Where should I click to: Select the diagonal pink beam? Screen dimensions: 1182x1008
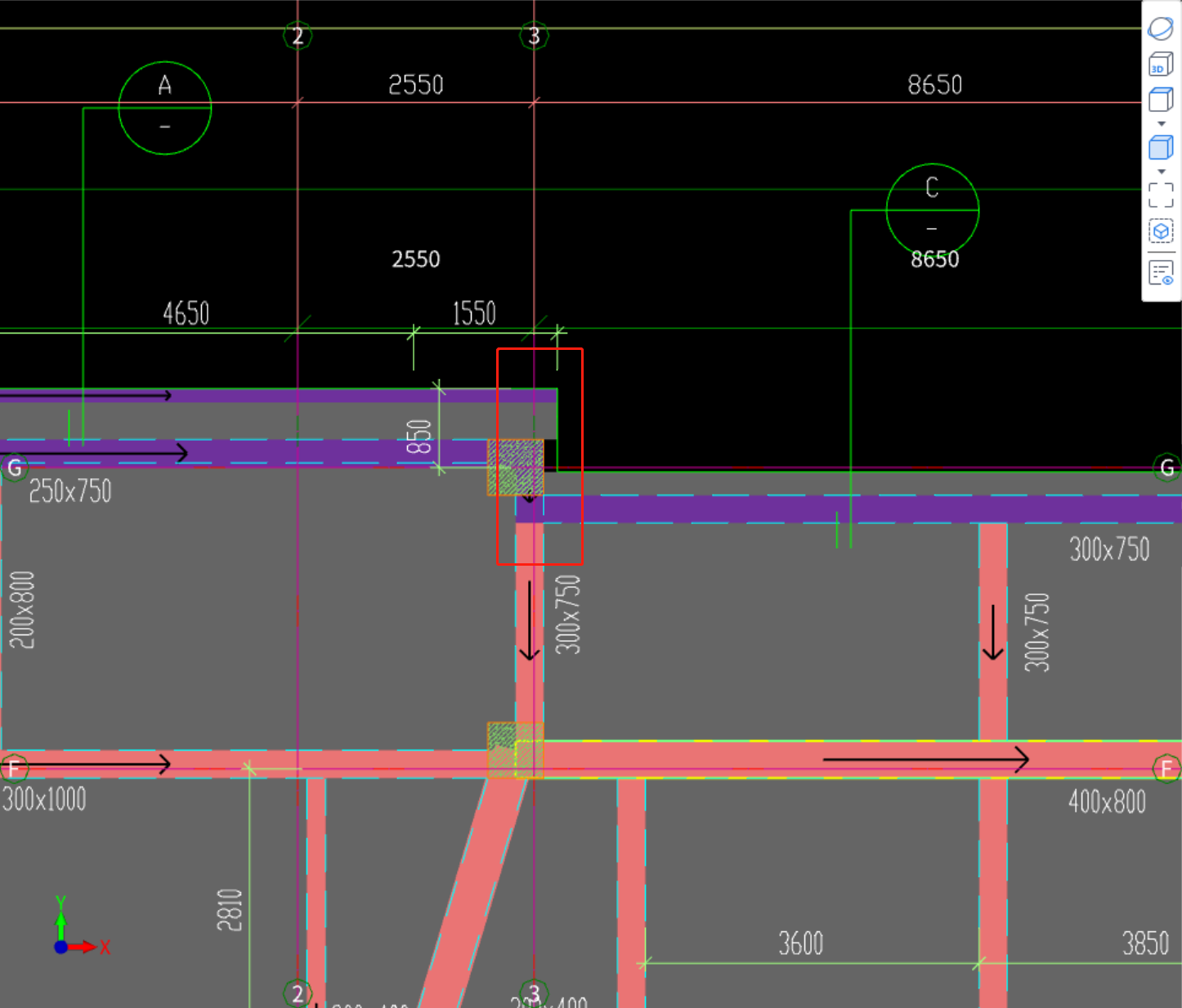point(474,893)
